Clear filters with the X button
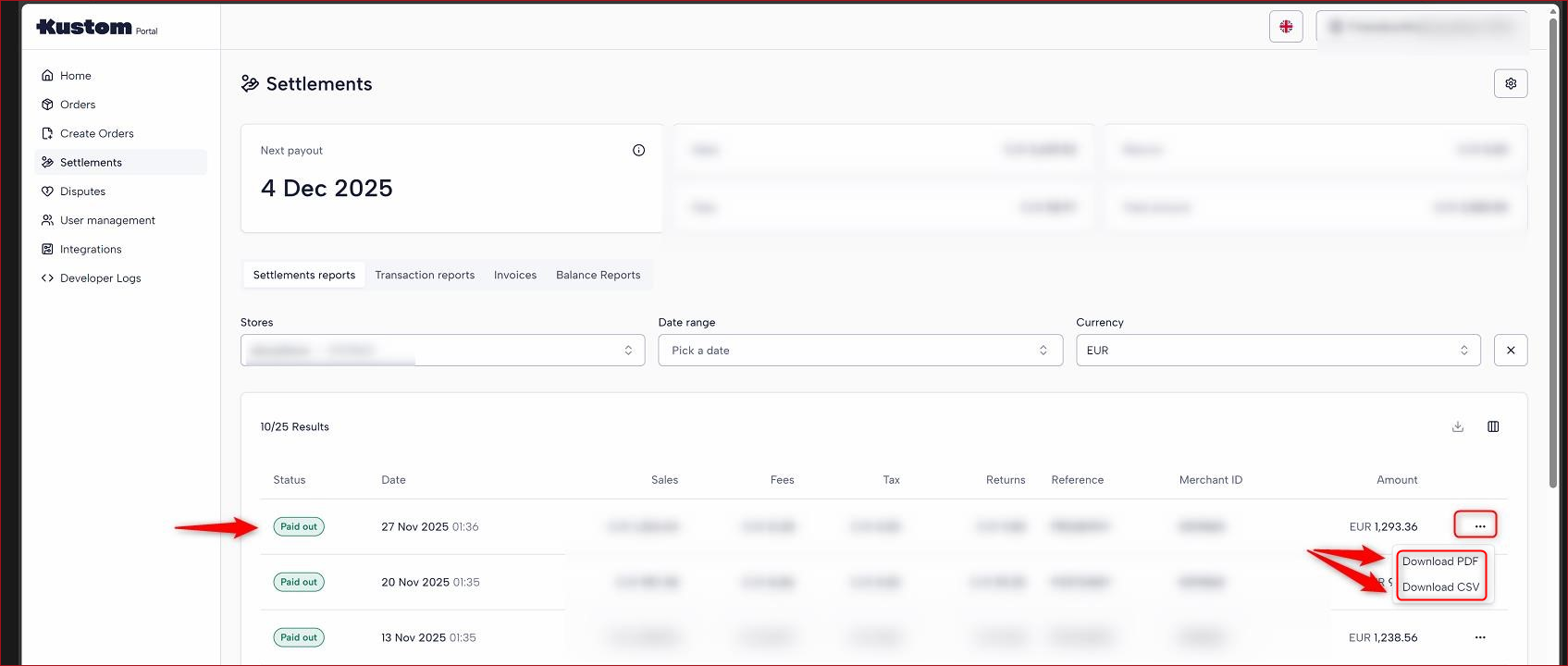This screenshot has width=1568, height=666. tap(1510, 351)
